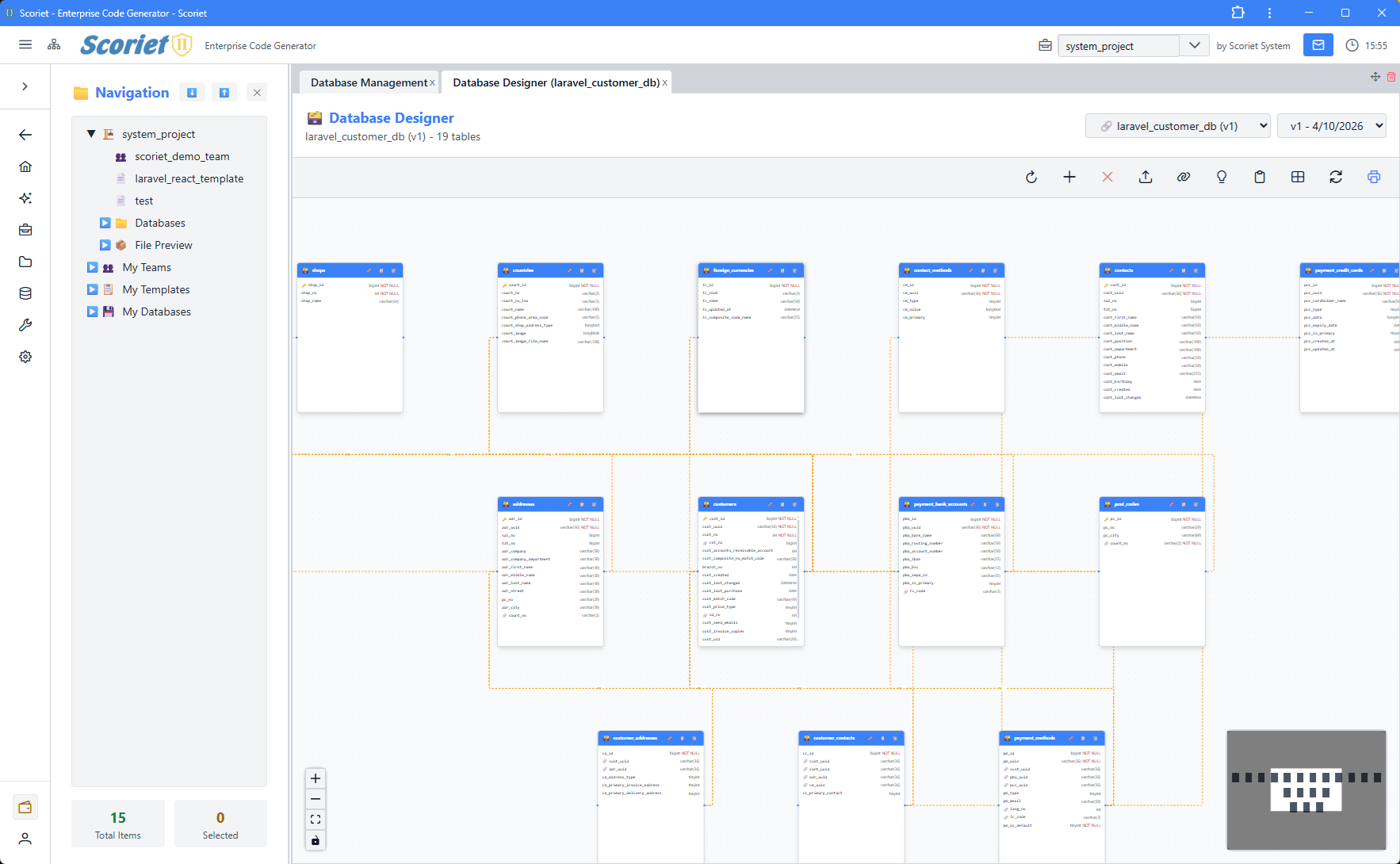Select the database icon in the left sidebar
Screen dimensions: 1400x864
[x=25, y=292]
